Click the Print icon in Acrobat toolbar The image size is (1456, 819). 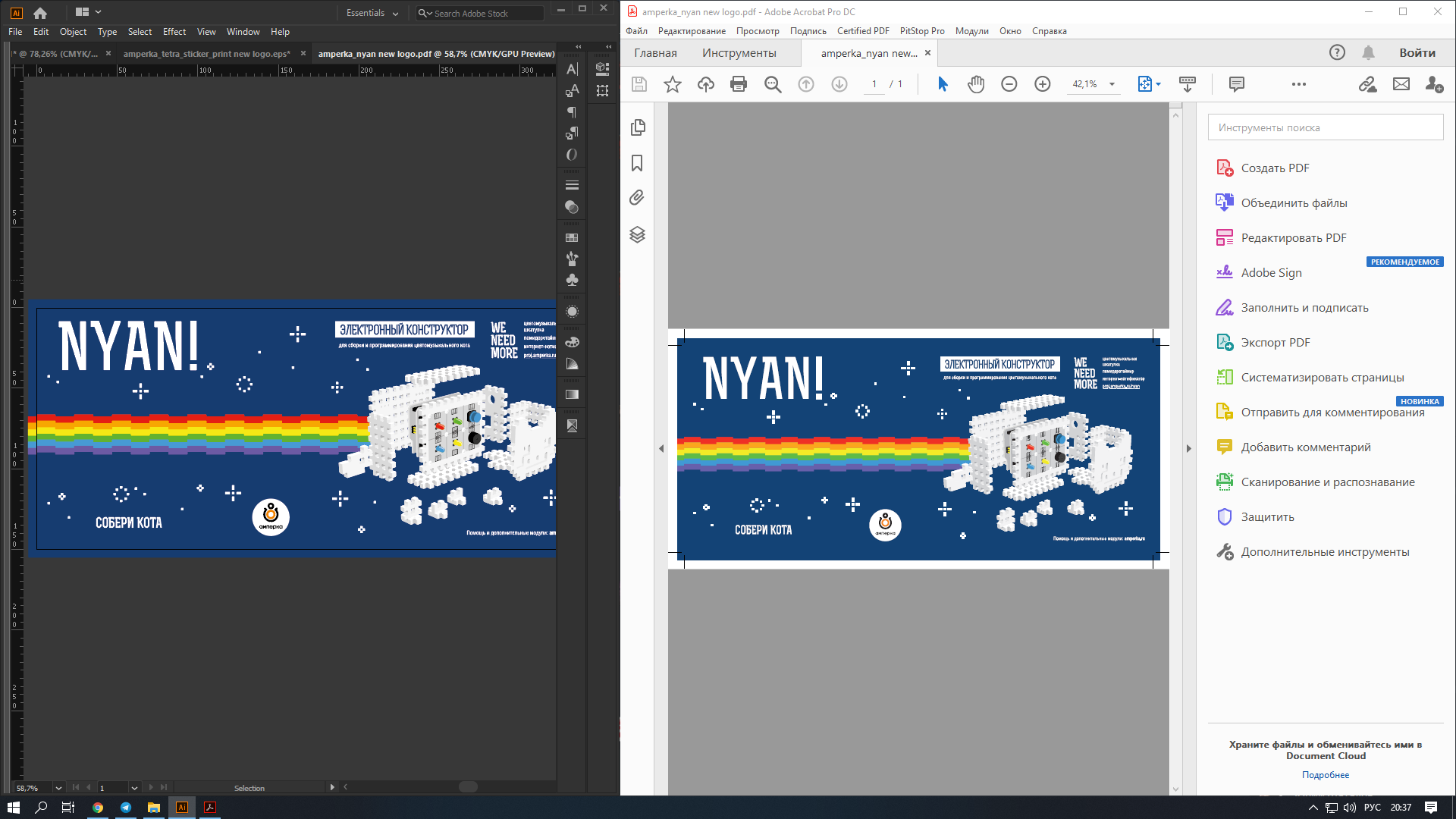click(x=738, y=84)
